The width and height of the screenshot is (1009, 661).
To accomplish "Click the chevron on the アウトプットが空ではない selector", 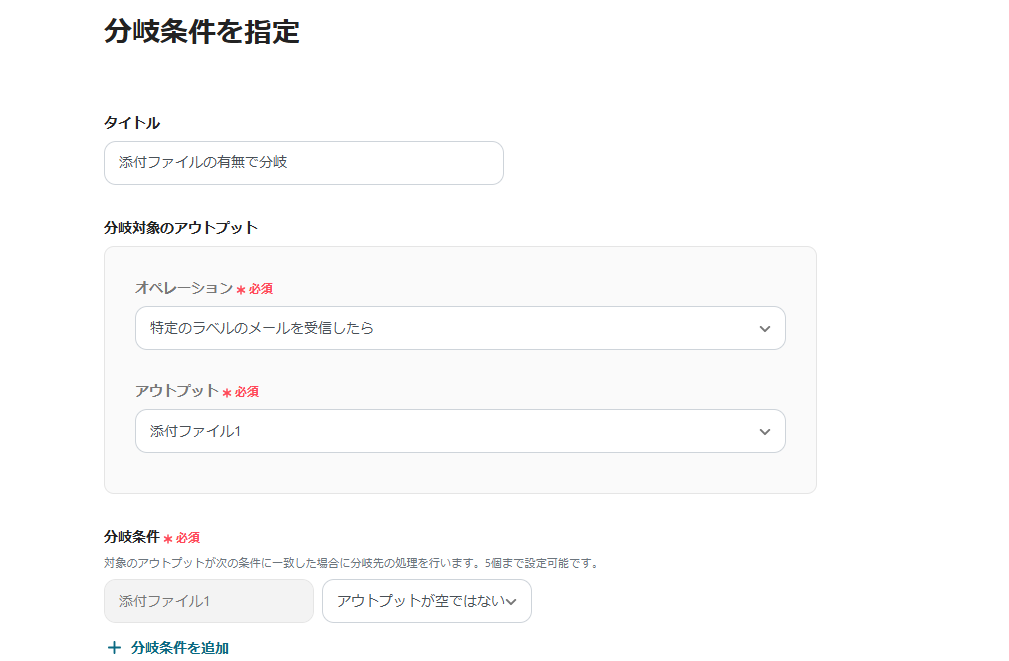I will 512,601.
